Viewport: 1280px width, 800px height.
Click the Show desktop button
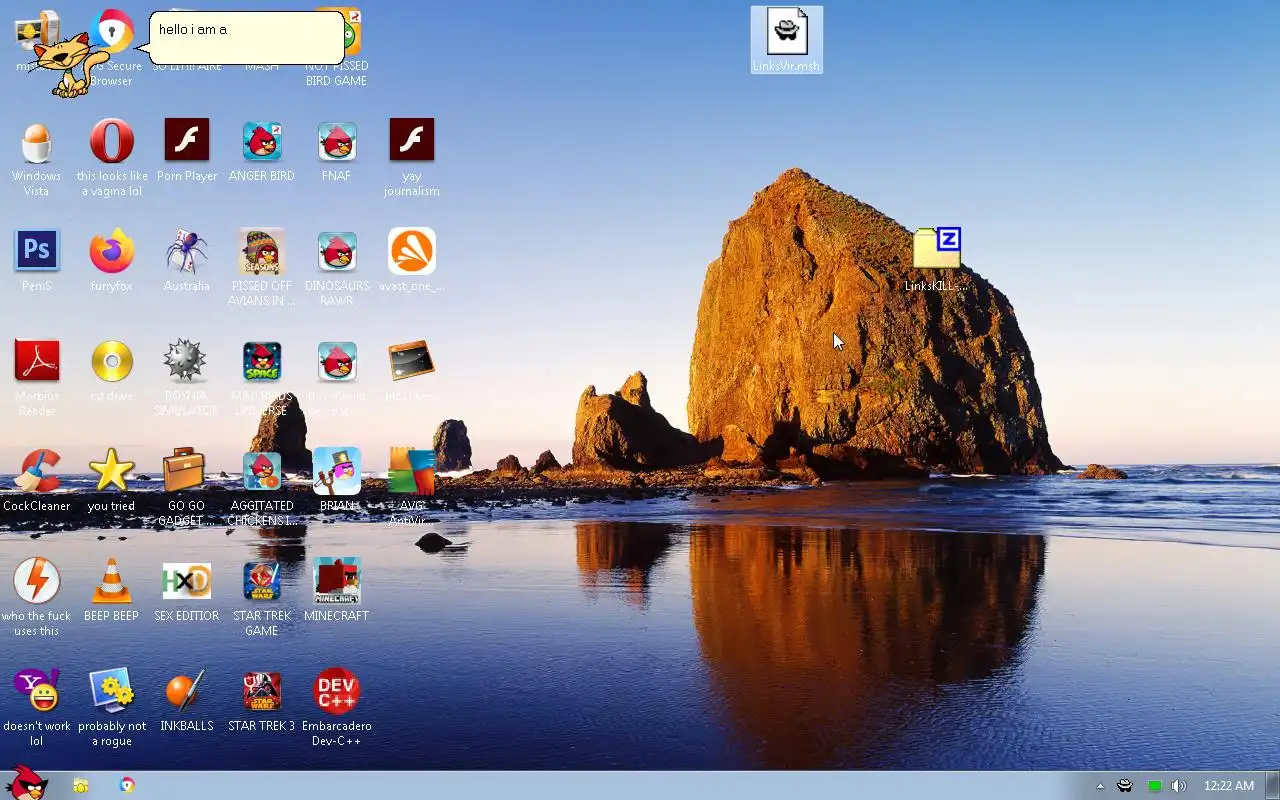(x=1272, y=786)
